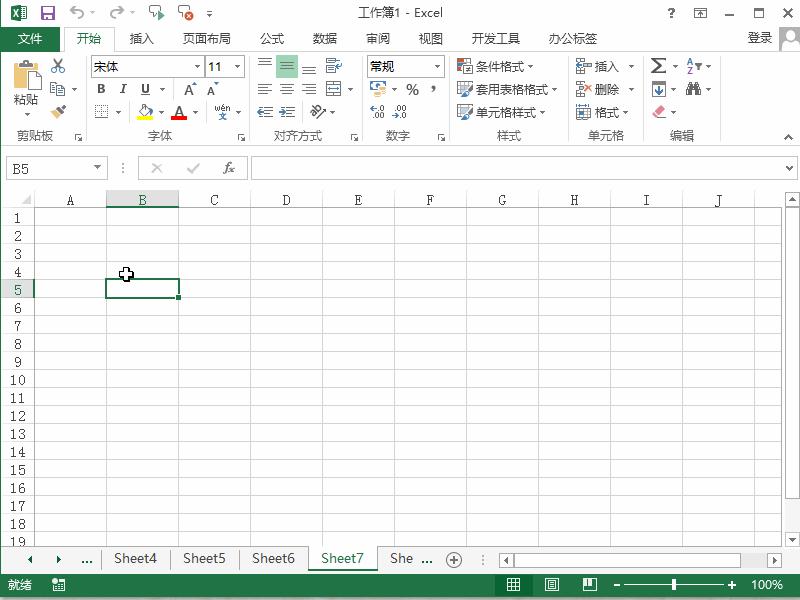The image size is (800, 600).
Task: Cut selection with the scissors icon
Action: 58,66
